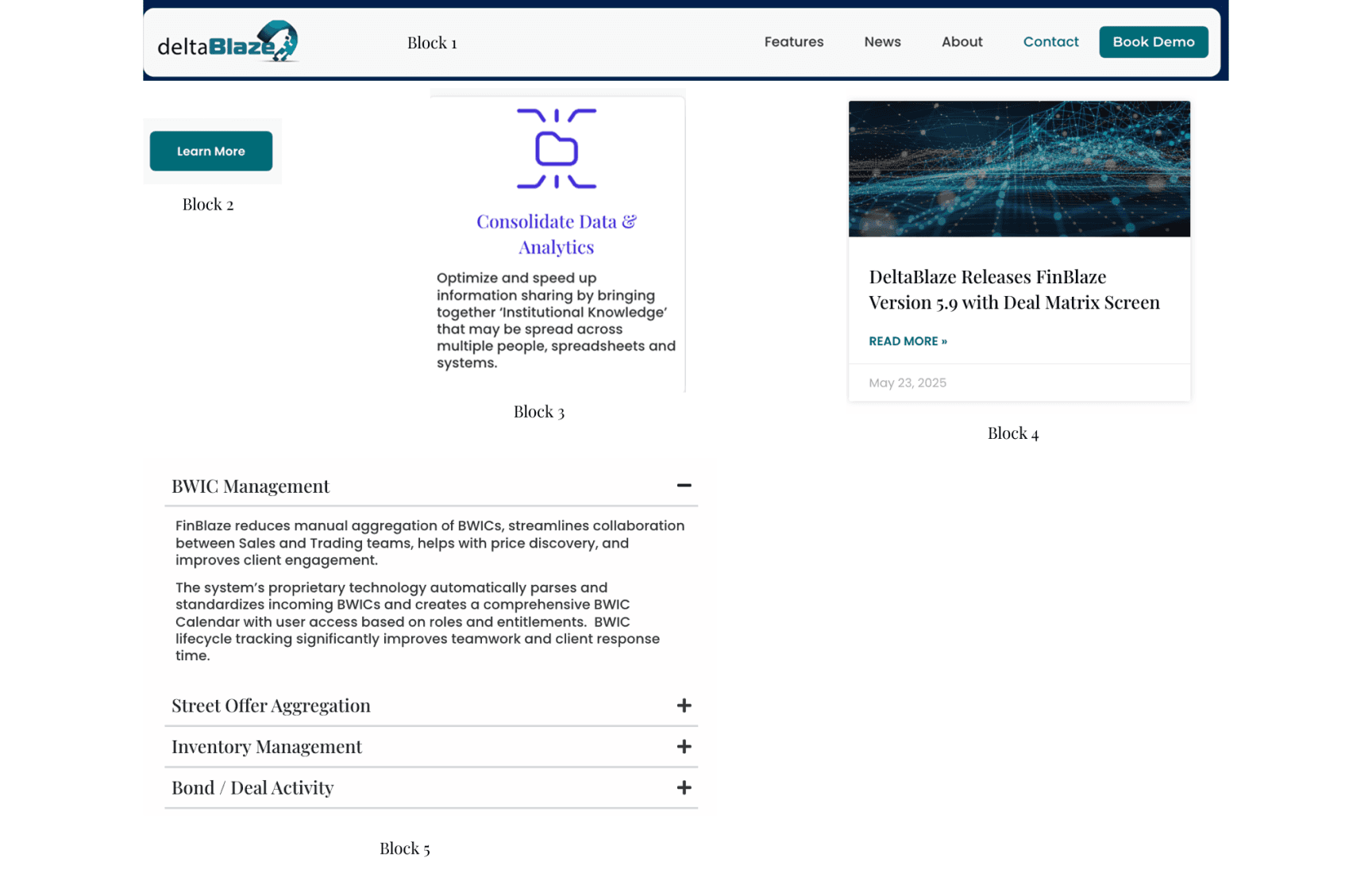Open the Features menu item

pyautogui.click(x=793, y=42)
